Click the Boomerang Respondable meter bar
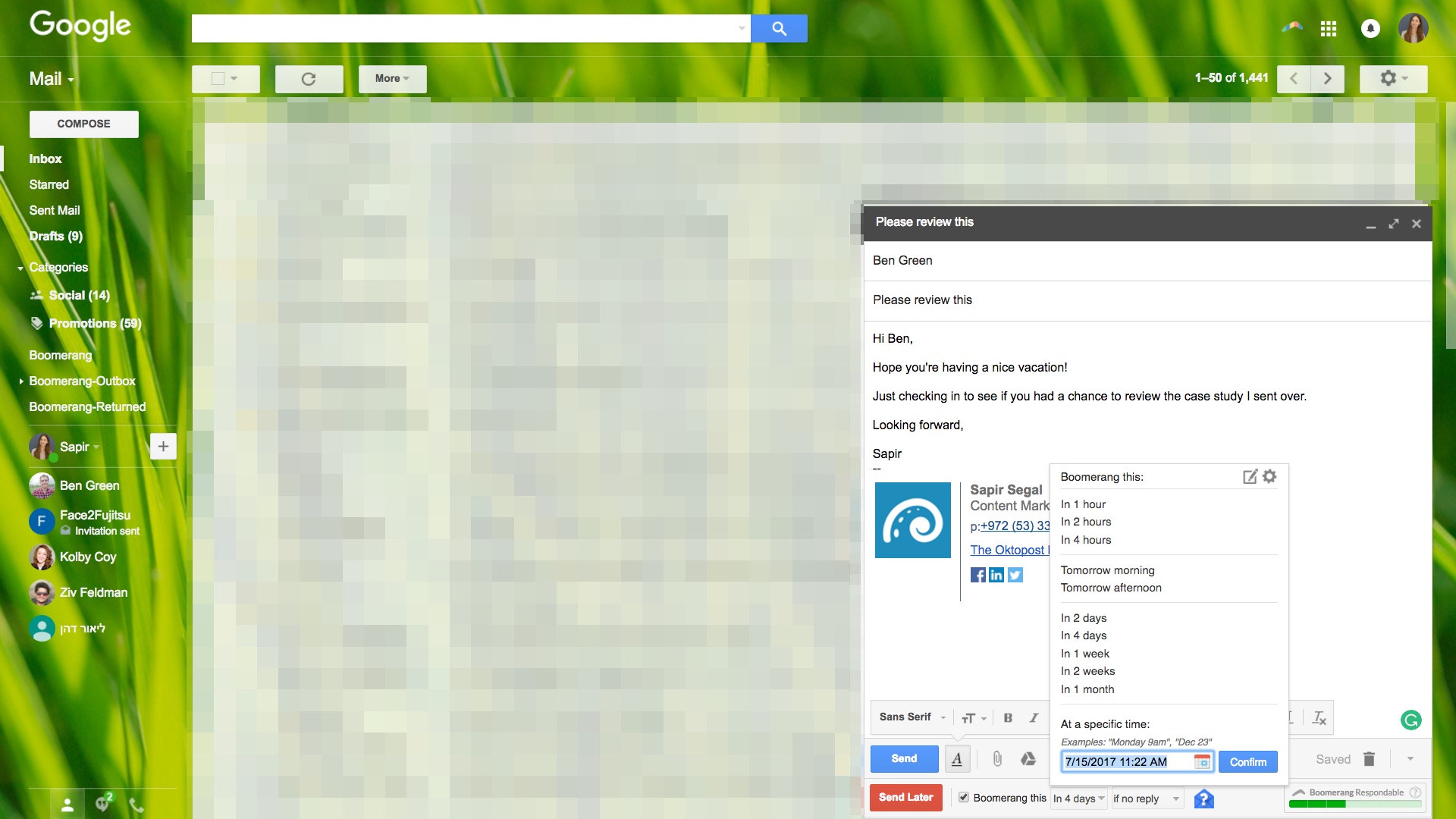 coord(1355,802)
